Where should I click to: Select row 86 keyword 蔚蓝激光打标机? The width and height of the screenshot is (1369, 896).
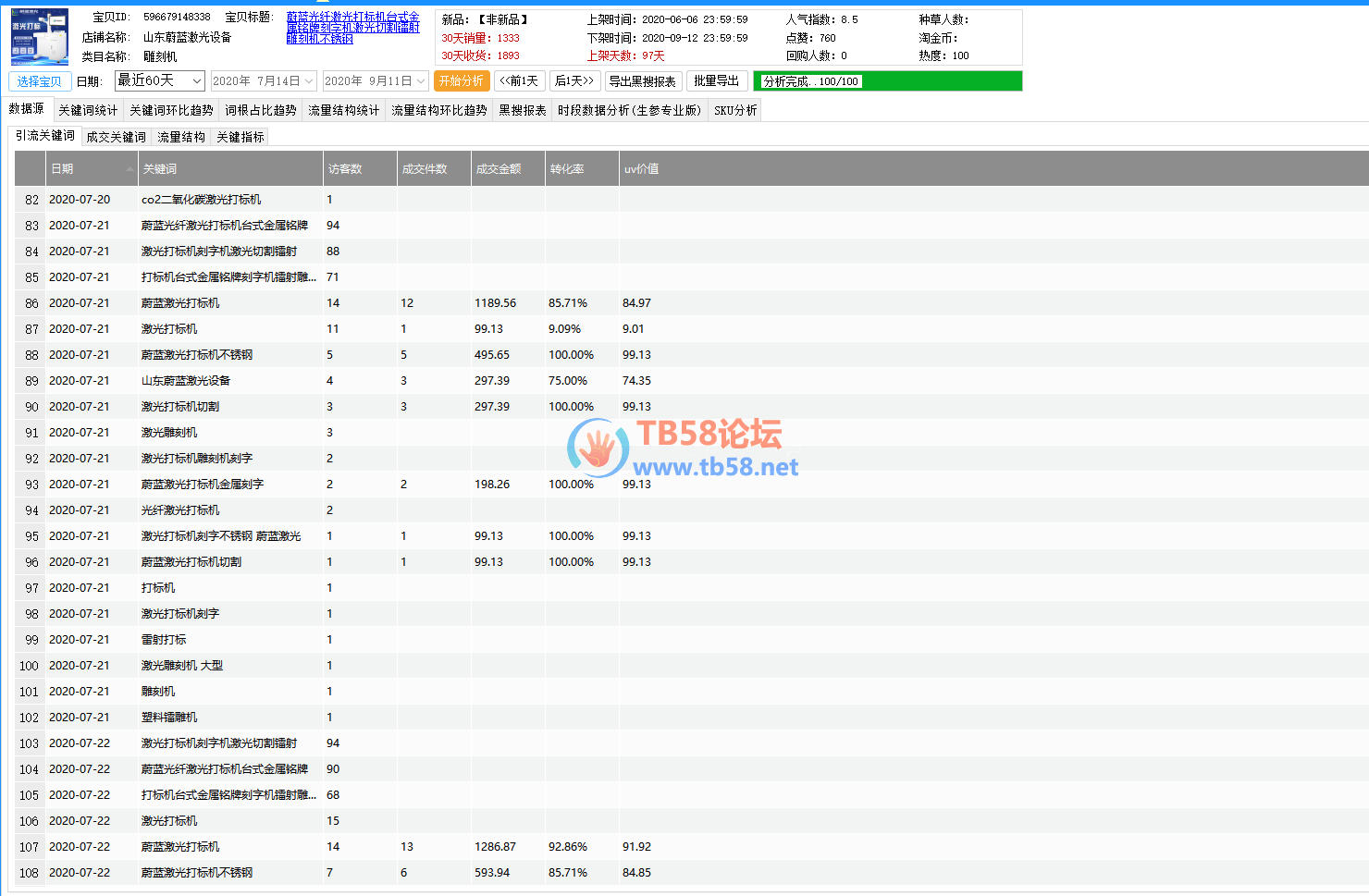pyautogui.click(x=180, y=303)
